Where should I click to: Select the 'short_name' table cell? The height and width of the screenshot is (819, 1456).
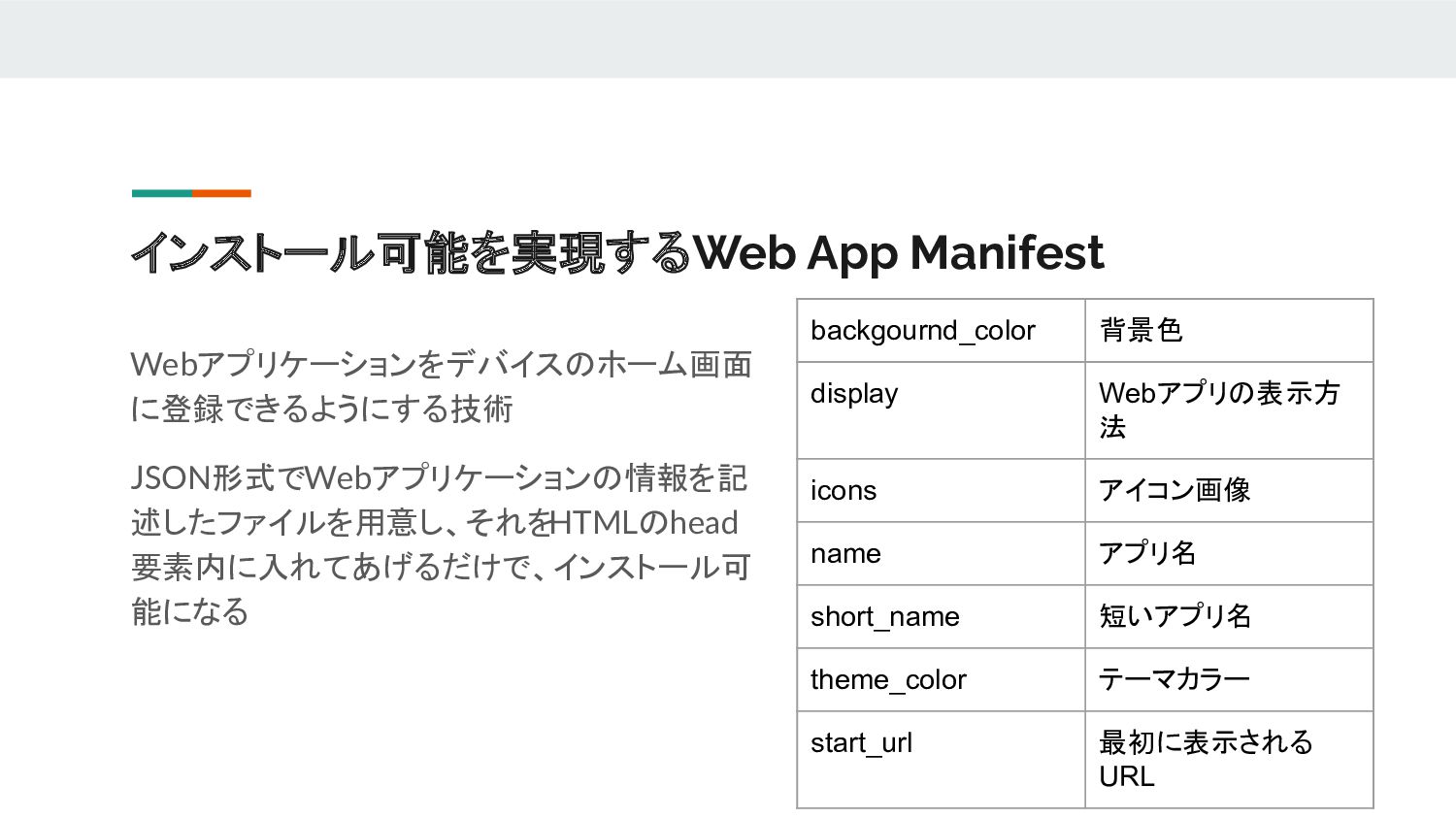click(x=941, y=617)
